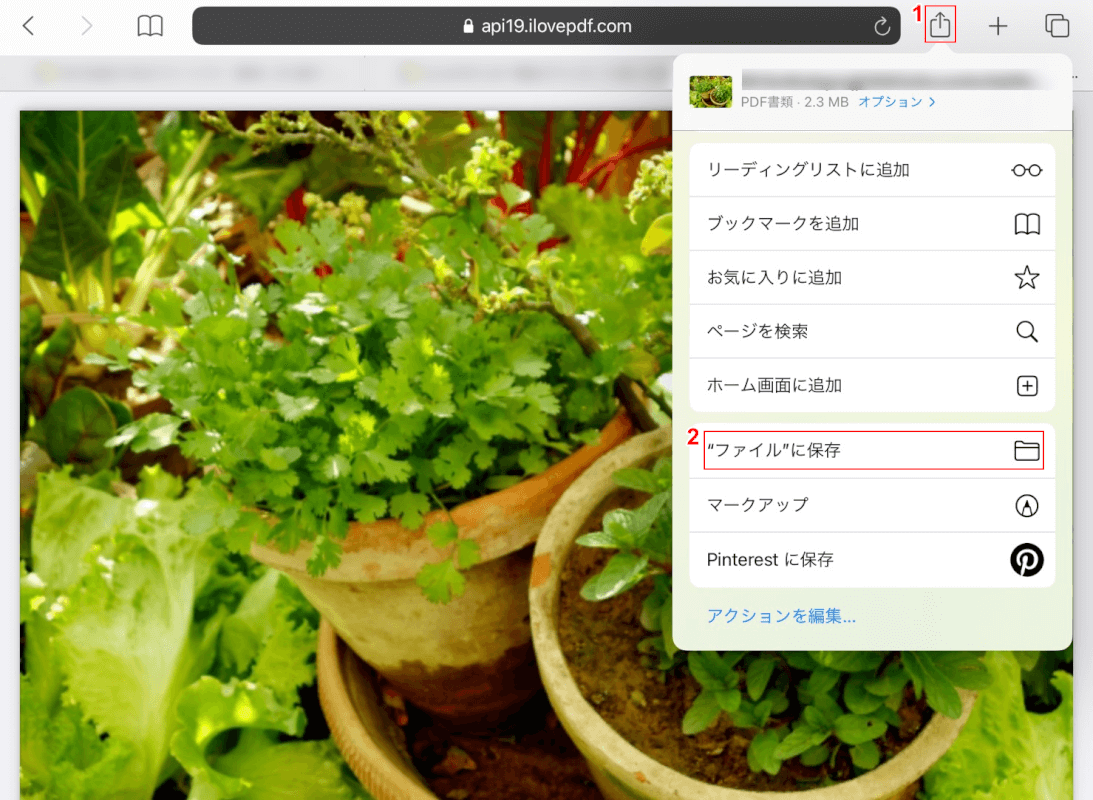Show all tabs overview icon
This screenshot has width=1093, height=800.
(x=1057, y=26)
